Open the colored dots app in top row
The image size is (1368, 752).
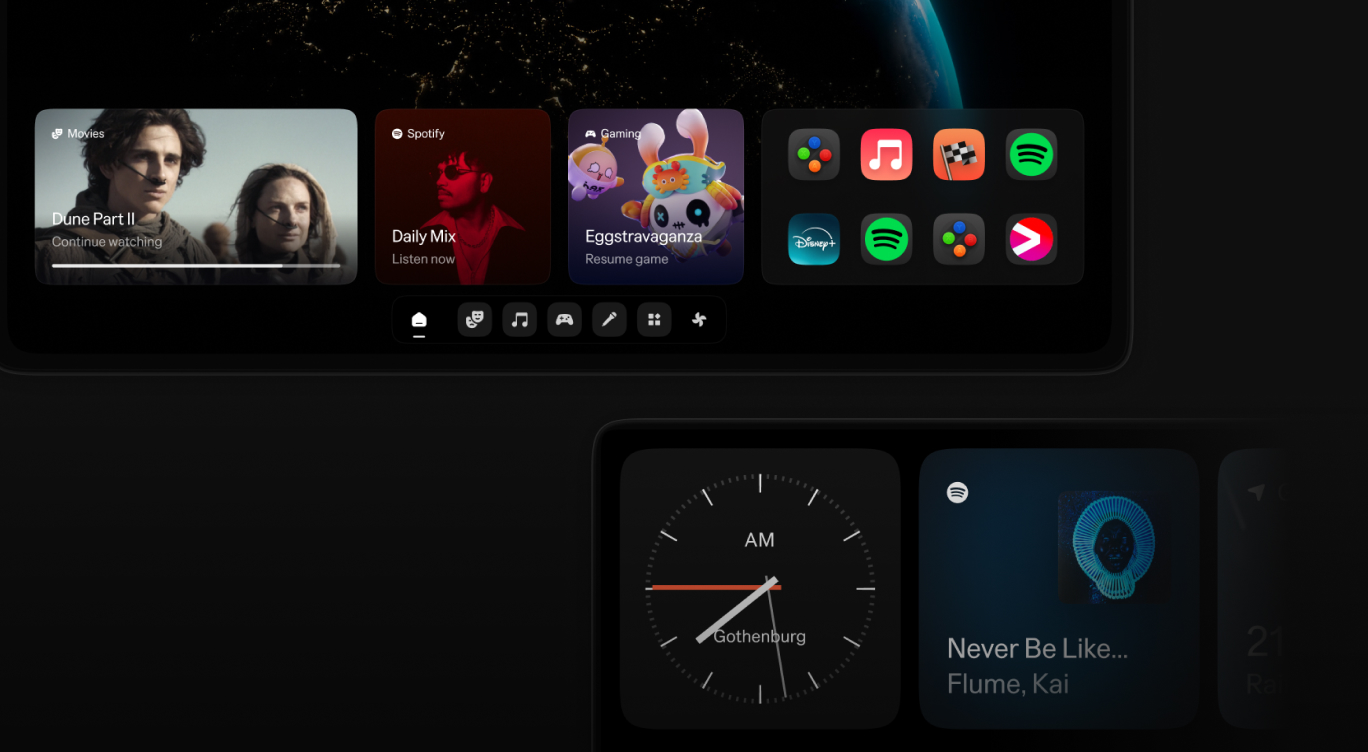click(x=813, y=155)
